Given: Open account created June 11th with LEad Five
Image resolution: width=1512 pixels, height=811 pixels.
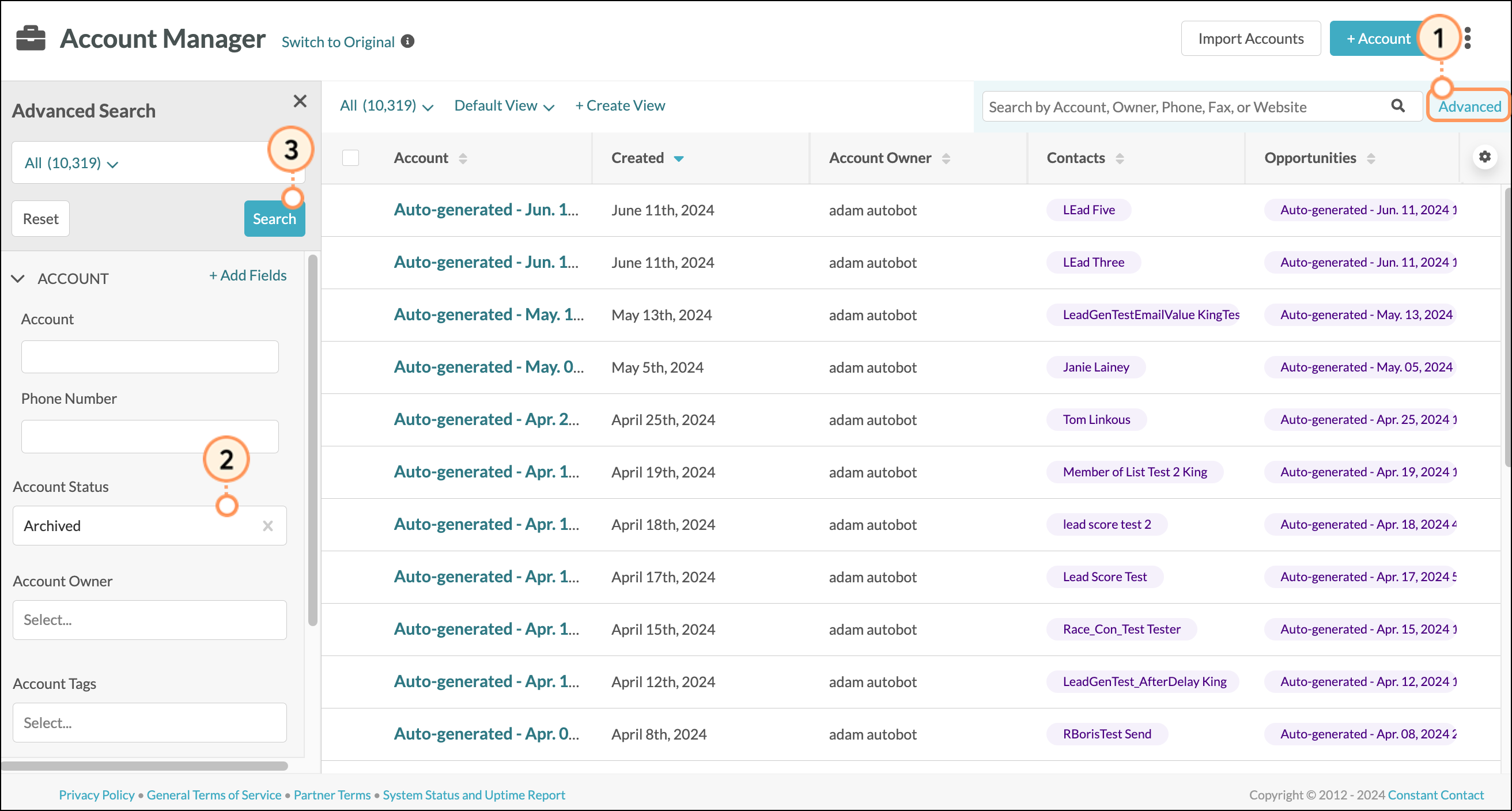Looking at the screenshot, I should [x=486, y=210].
